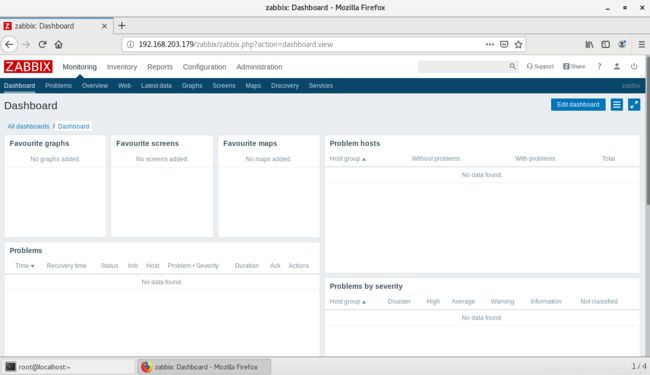650x375 pixels.
Task: Click the 'Not classified' column header
Action: point(599,302)
